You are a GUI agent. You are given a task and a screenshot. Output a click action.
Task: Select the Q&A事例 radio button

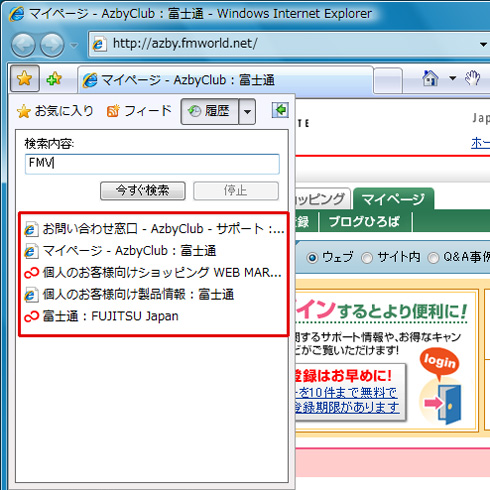pos(433,258)
